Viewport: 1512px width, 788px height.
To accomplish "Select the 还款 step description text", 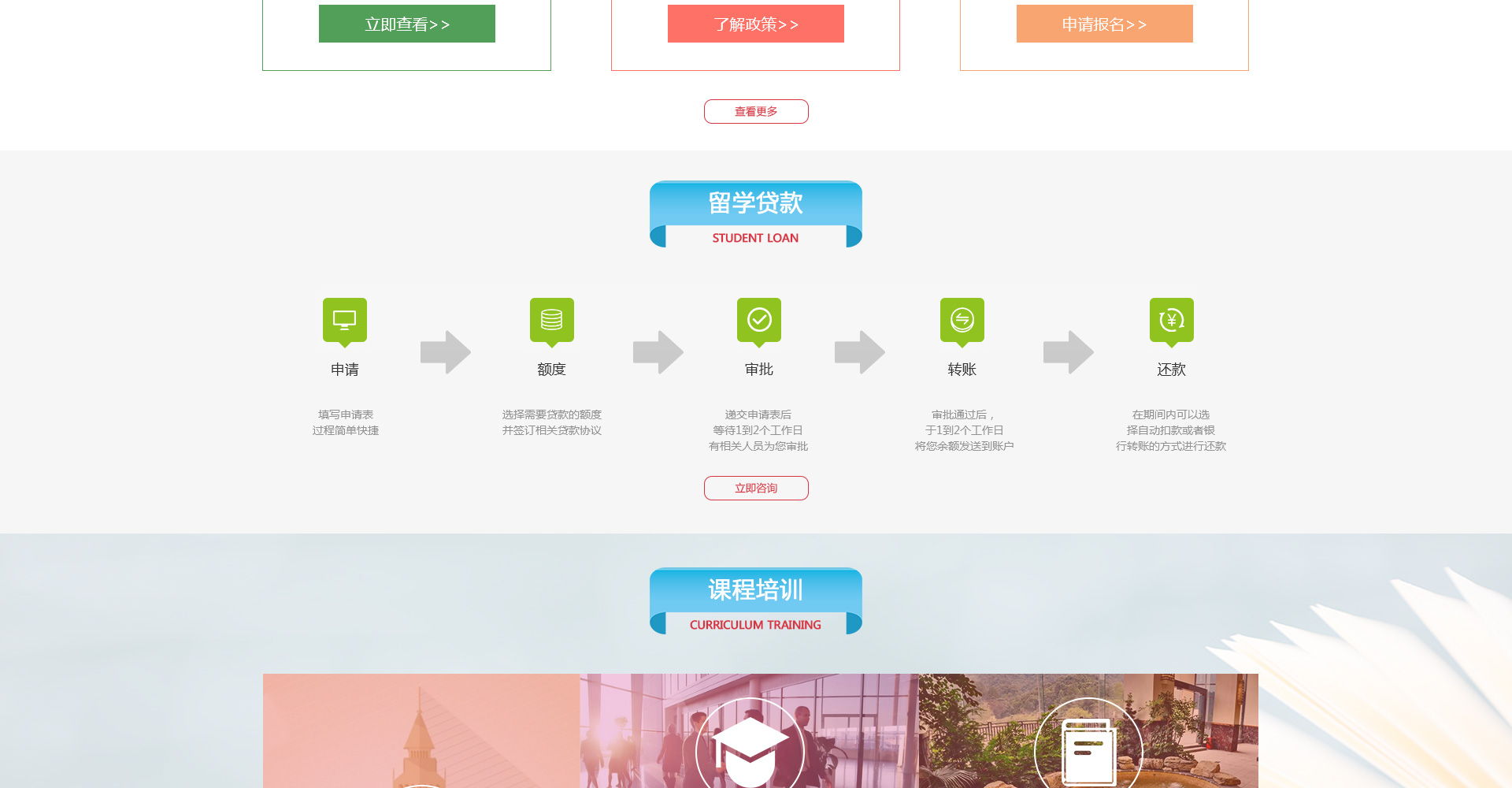I will (x=1171, y=430).
